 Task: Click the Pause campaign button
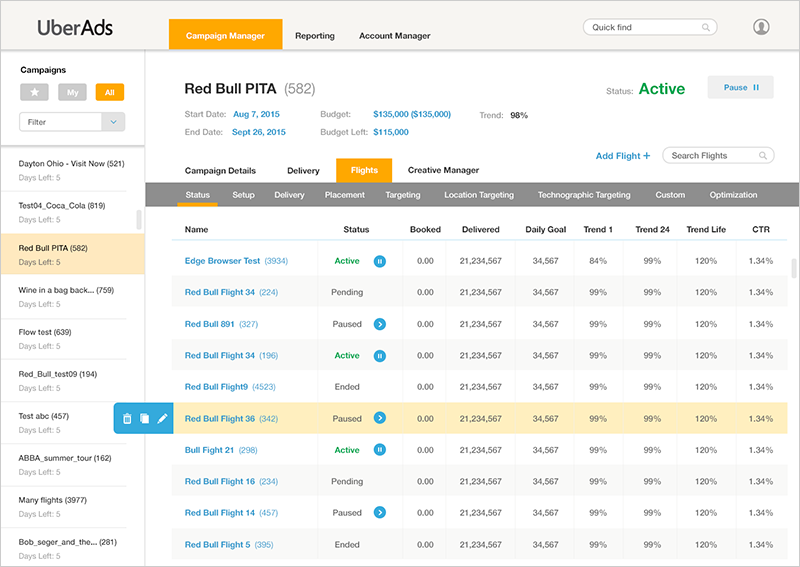[x=740, y=87]
